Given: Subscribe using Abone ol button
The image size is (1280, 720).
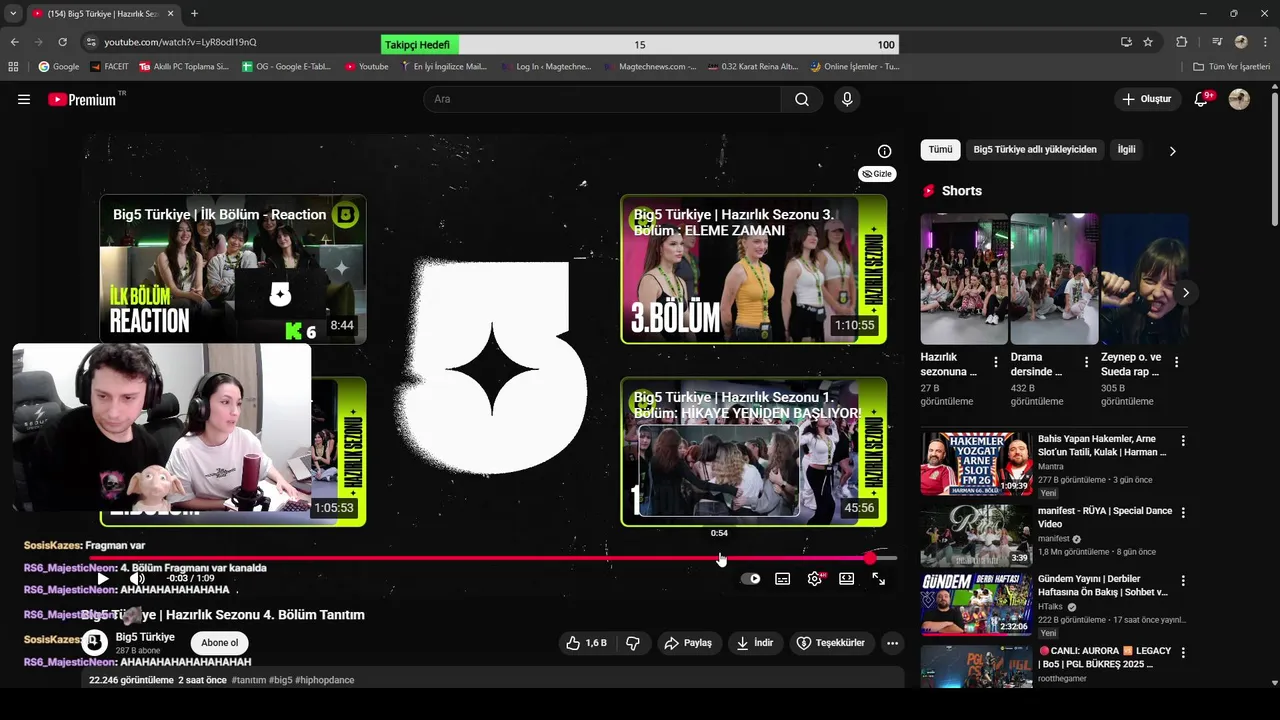Looking at the screenshot, I should click(x=220, y=643).
